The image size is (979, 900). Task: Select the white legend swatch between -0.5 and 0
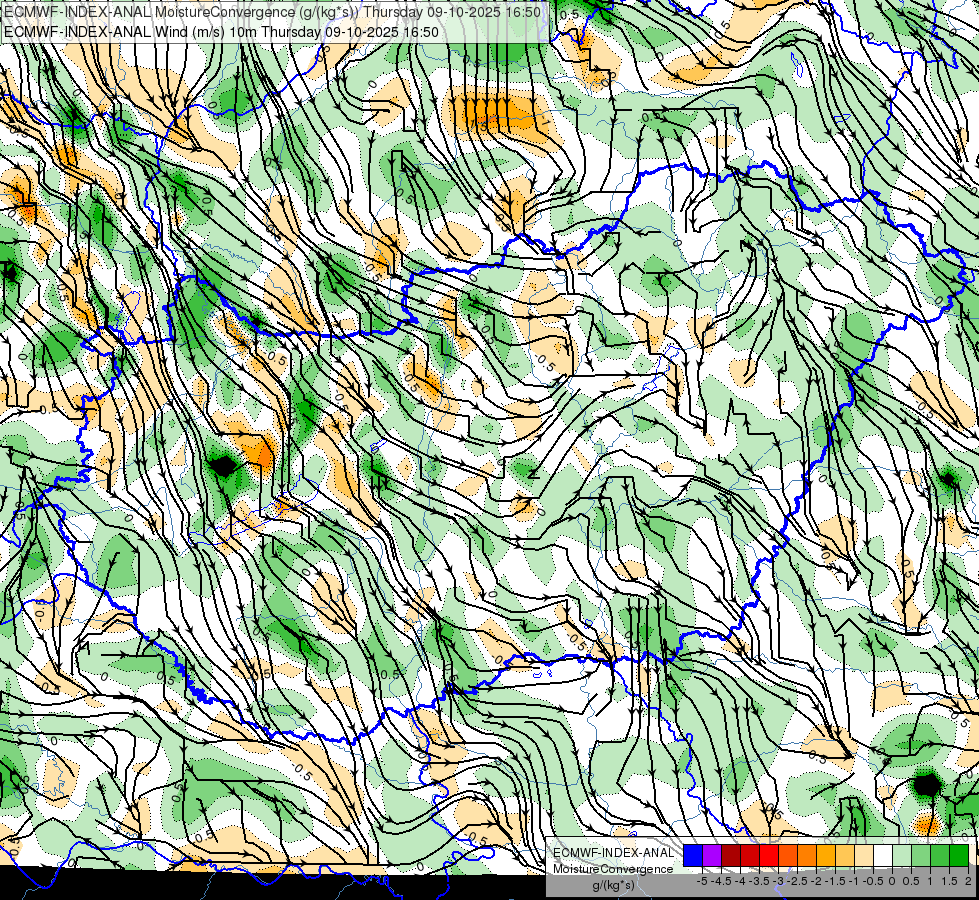pos(883,855)
